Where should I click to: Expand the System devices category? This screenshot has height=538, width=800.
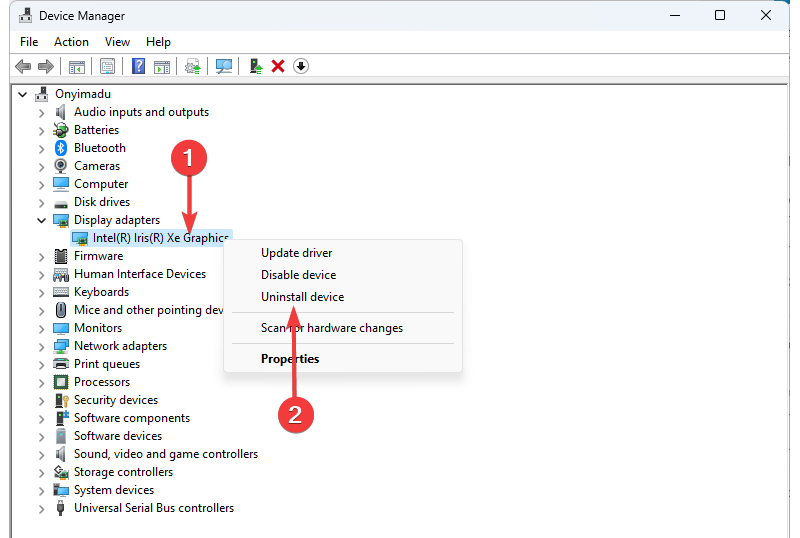pos(41,491)
